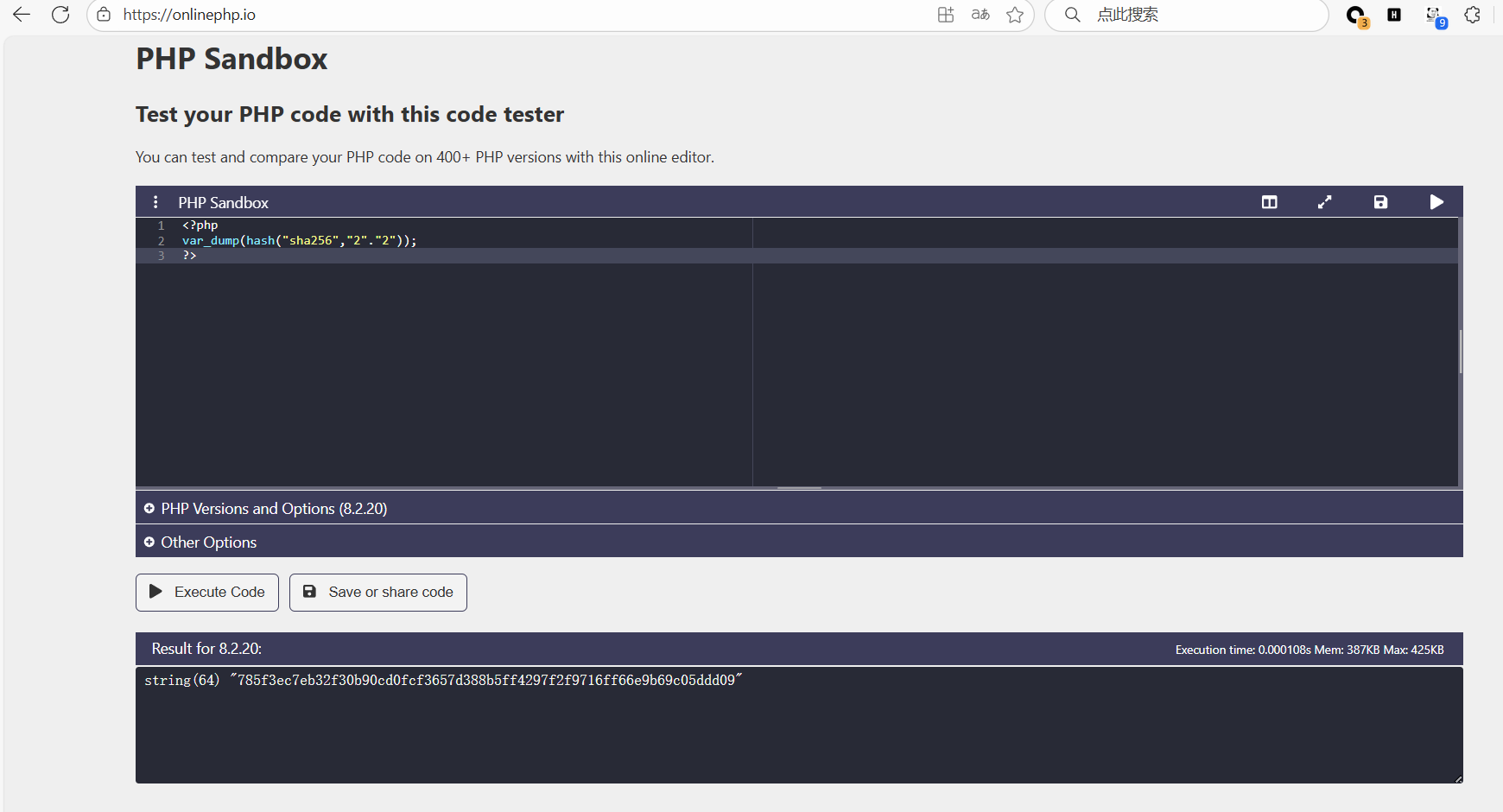Screen dimensions: 1503x812
Task: Toggle the split-view layout icon
Action: 1269,202
